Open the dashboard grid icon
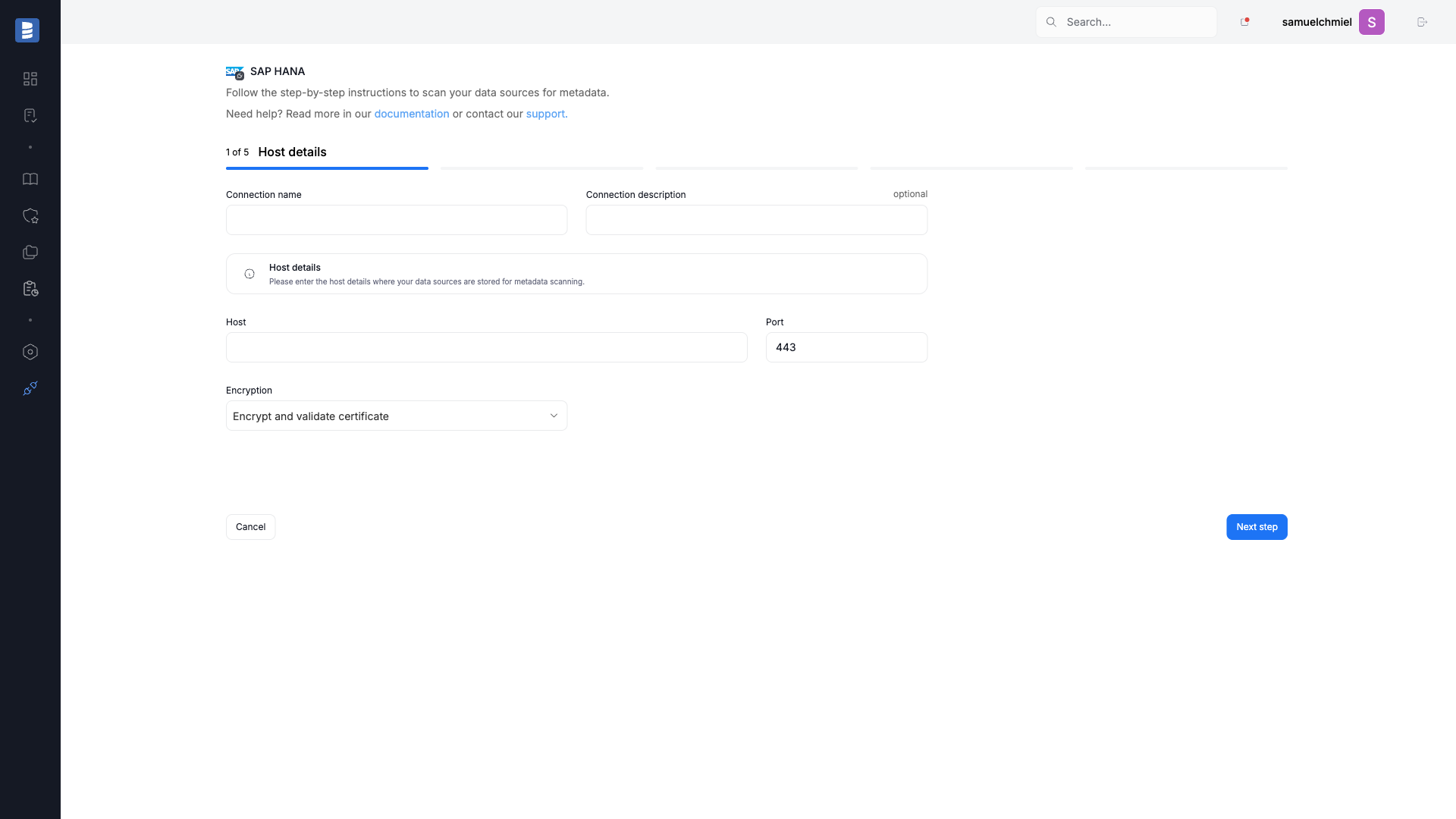Screen dimensions: 1456x819 [30, 79]
